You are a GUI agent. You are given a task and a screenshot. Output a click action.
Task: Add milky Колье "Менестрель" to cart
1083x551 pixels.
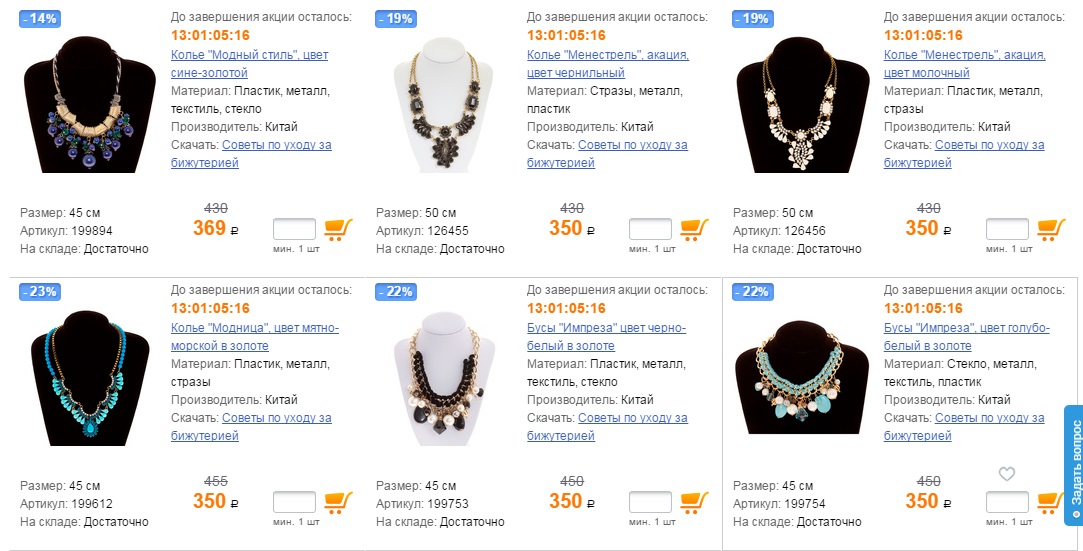(x=1051, y=230)
